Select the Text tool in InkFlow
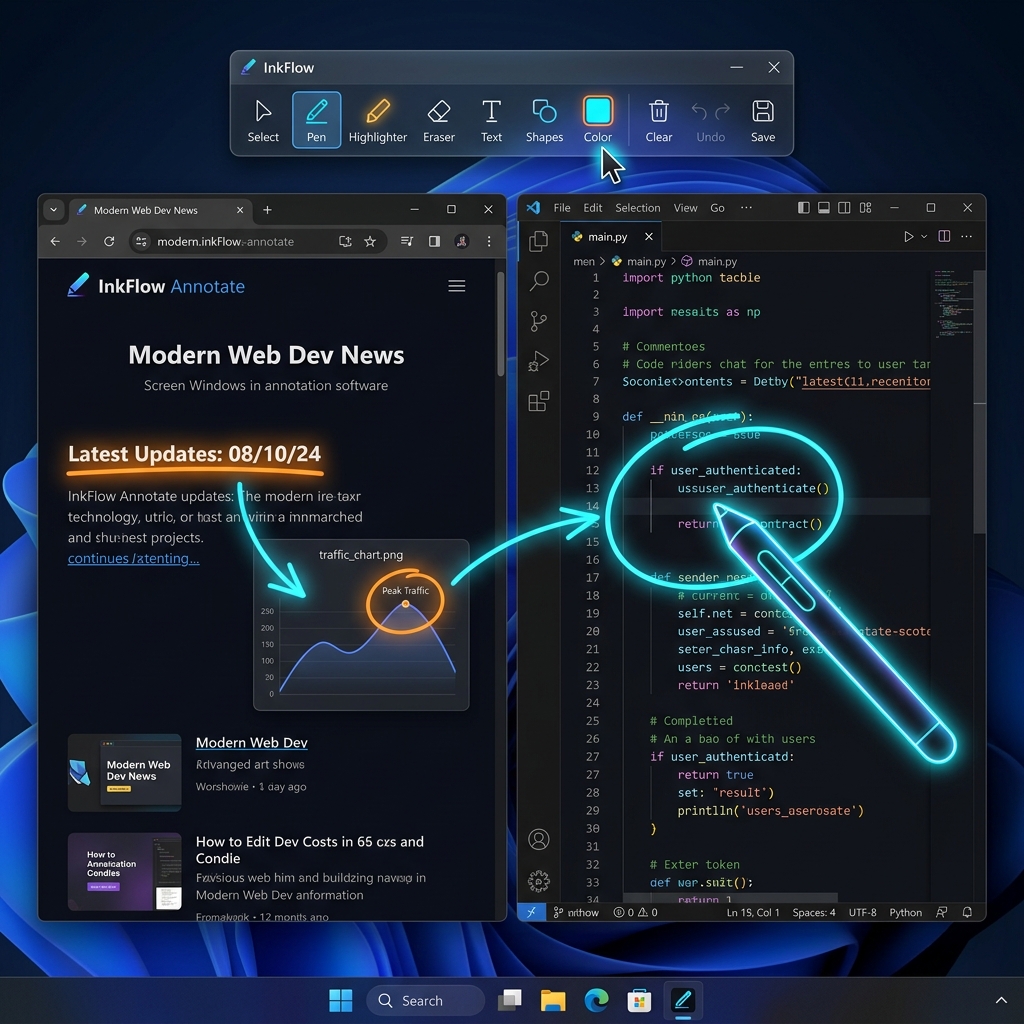 tap(491, 121)
